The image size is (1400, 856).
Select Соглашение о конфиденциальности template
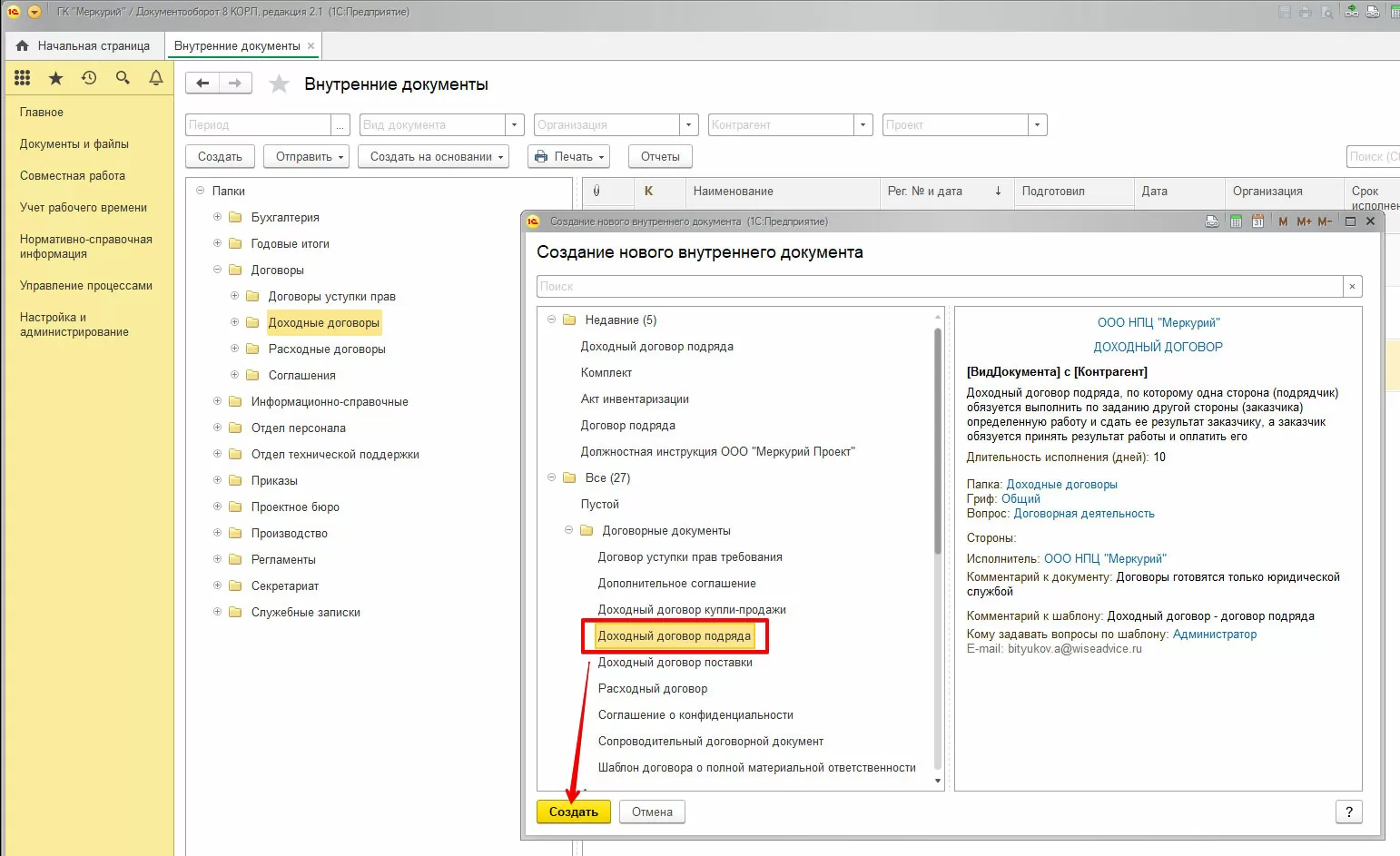click(695, 715)
